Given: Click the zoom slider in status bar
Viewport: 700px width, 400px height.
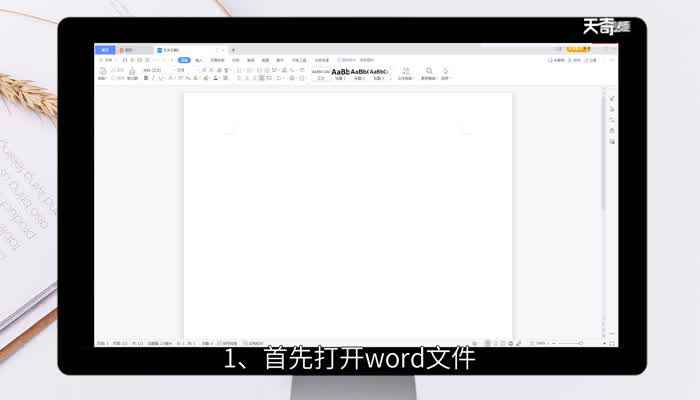Looking at the screenshot, I should pyautogui.click(x=570, y=343).
